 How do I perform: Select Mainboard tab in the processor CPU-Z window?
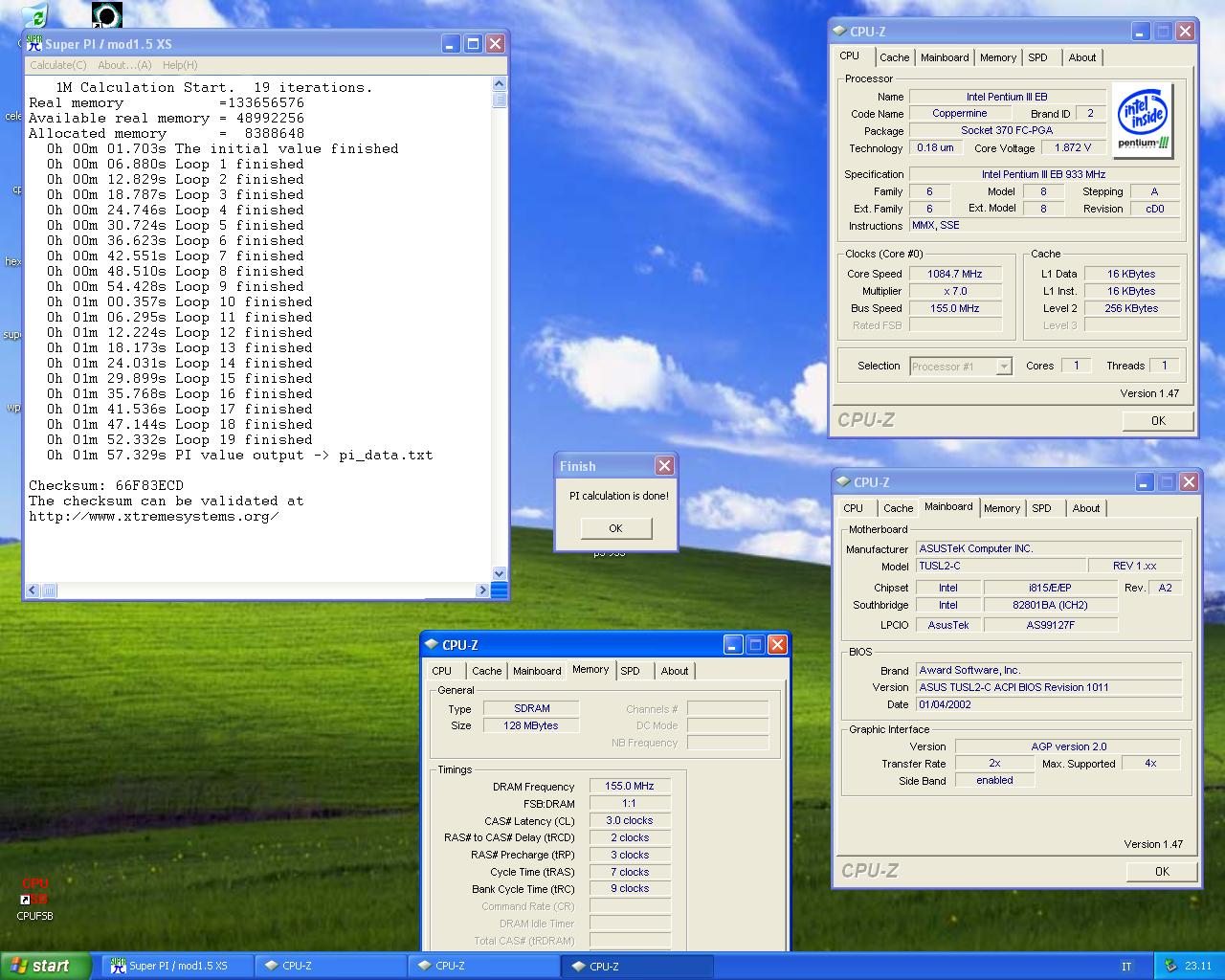945,57
